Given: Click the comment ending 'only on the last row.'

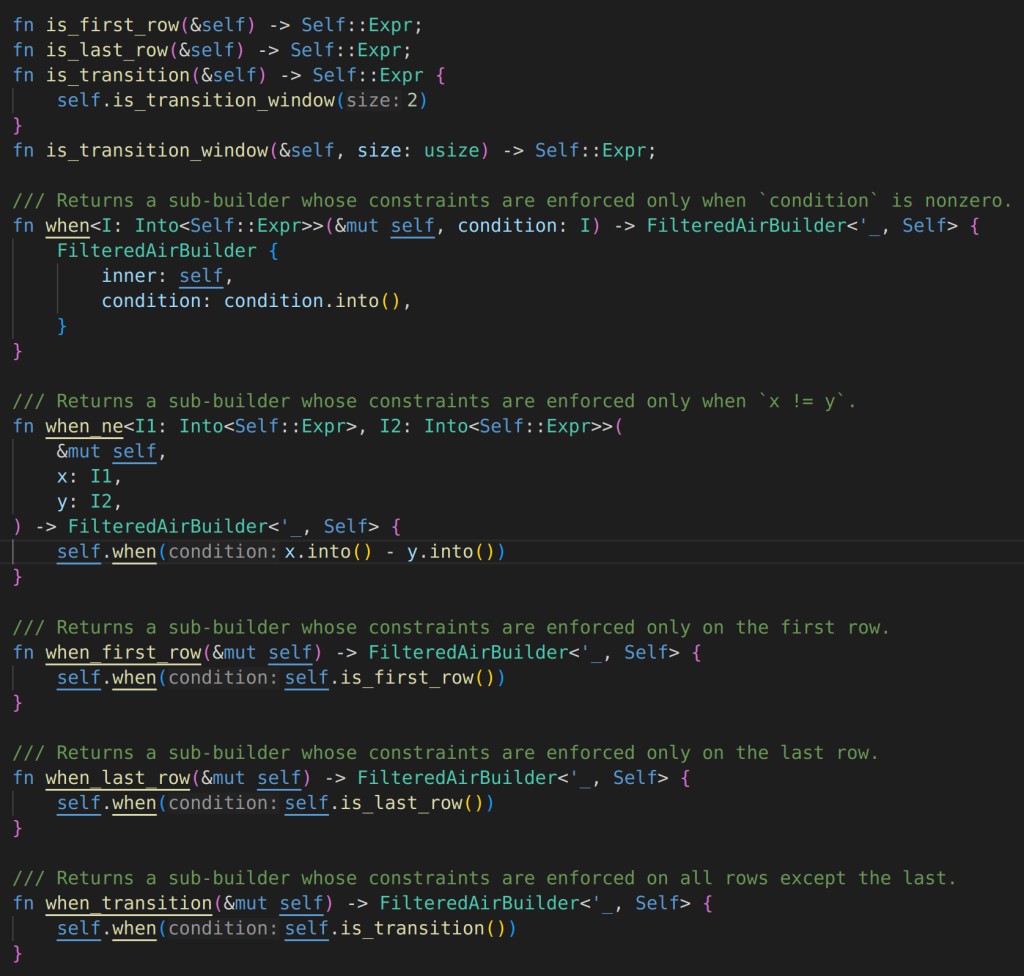Looking at the screenshot, I should coord(445,753).
